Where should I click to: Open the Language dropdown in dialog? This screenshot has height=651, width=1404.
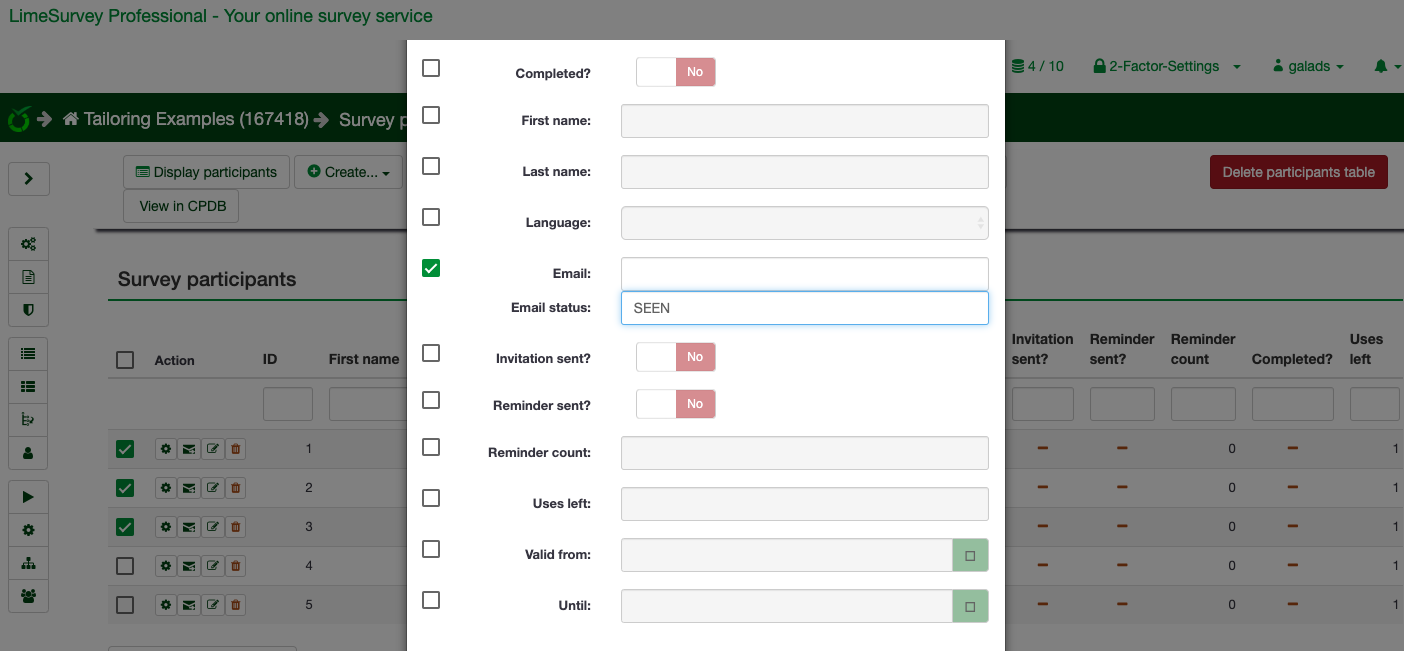[x=804, y=223]
